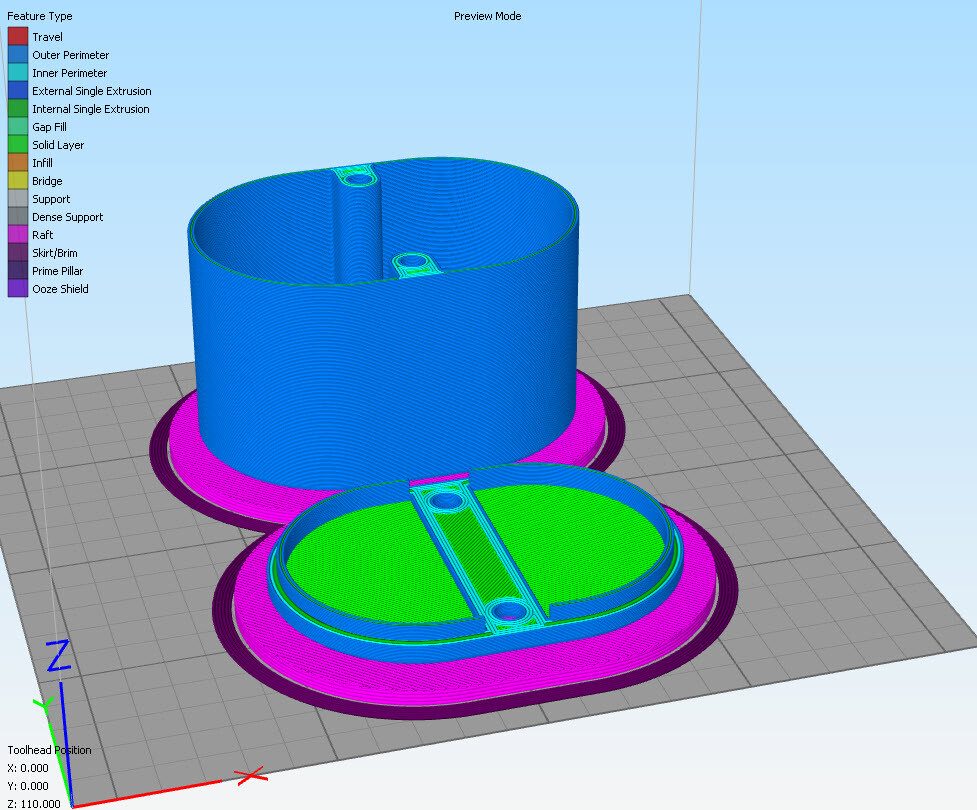
Task: Select the magenta Raft legend swatch
Action: pos(18,235)
